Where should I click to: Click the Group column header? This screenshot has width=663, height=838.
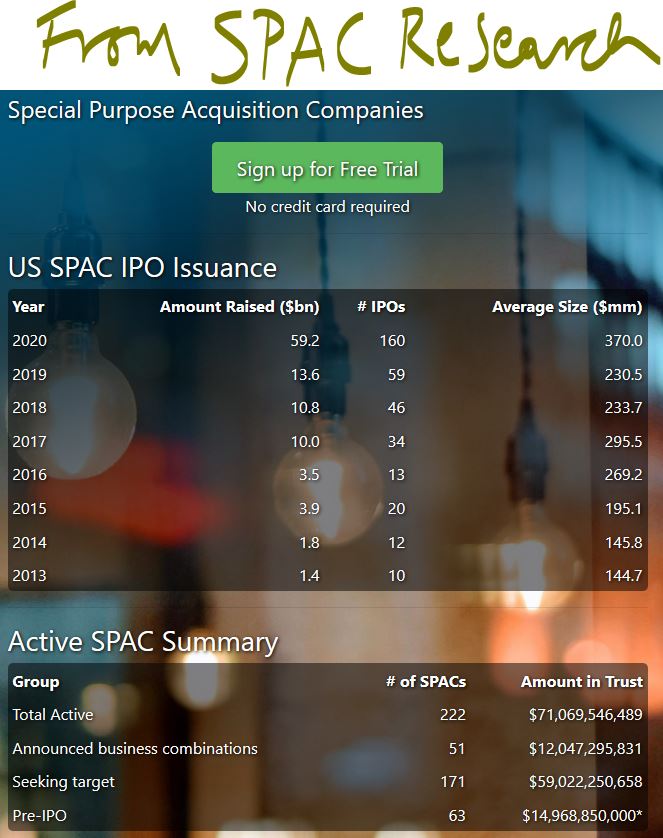36,681
